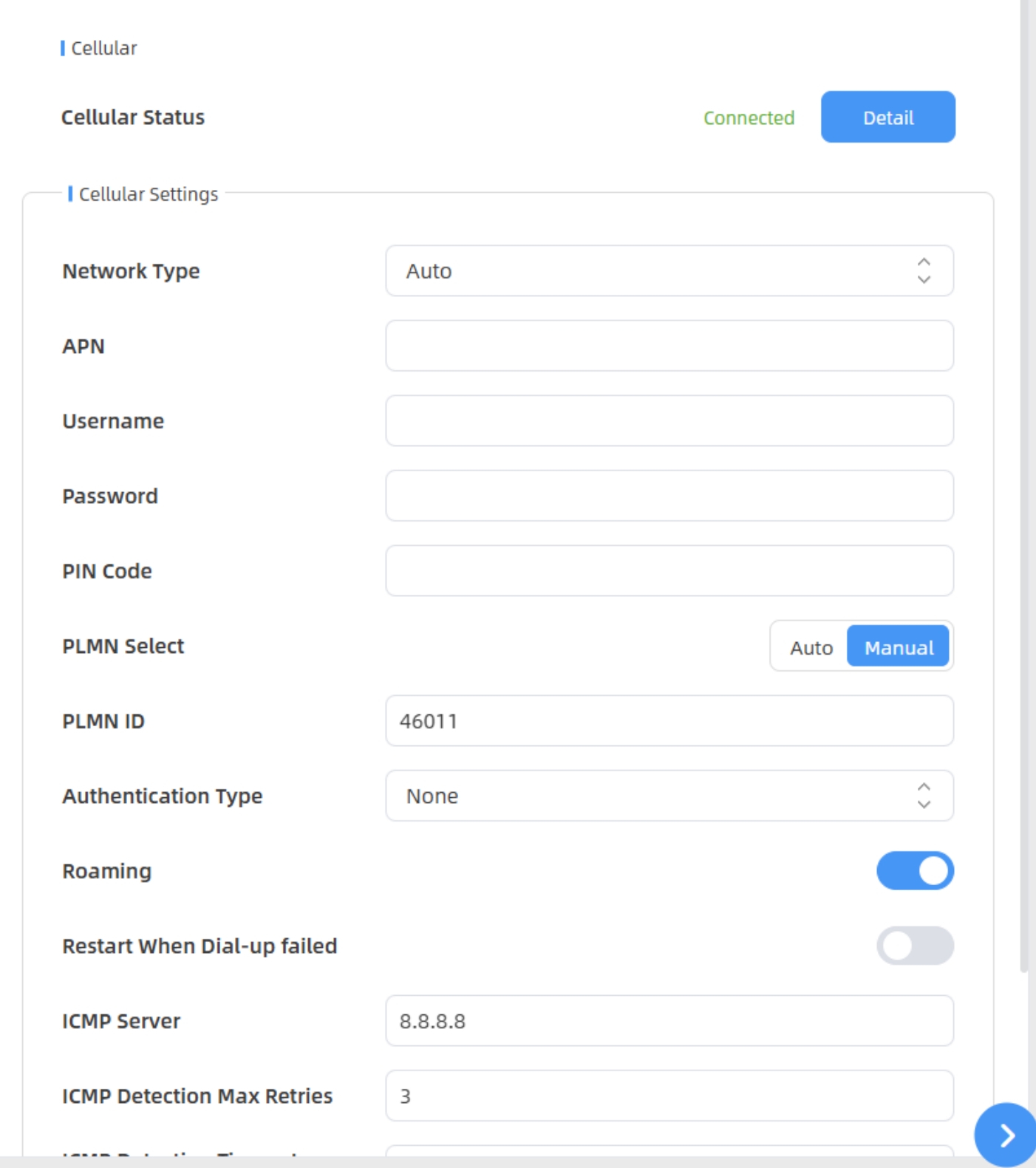Viewport: 1036px width, 1168px height.
Task: Expand the Network Type Auto combo box
Action: 650,271
